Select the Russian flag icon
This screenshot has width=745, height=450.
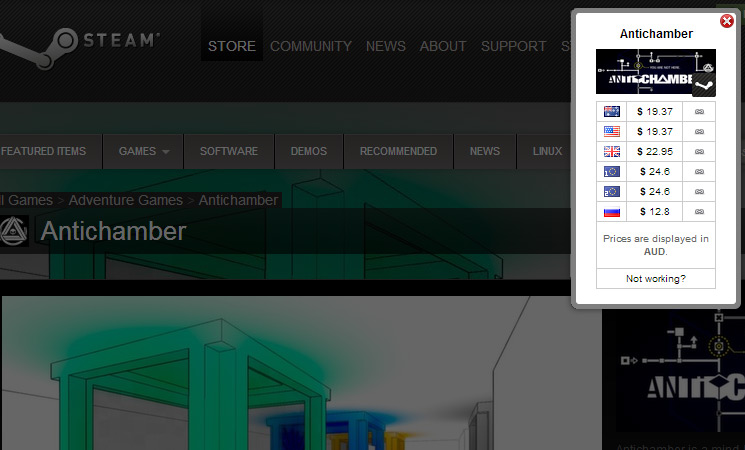(611, 211)
